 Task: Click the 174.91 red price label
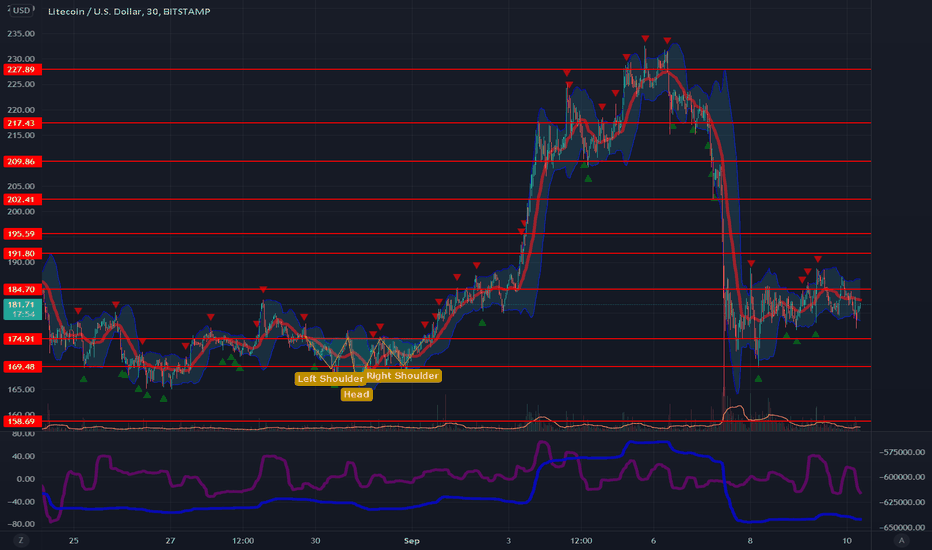point(22,339)
